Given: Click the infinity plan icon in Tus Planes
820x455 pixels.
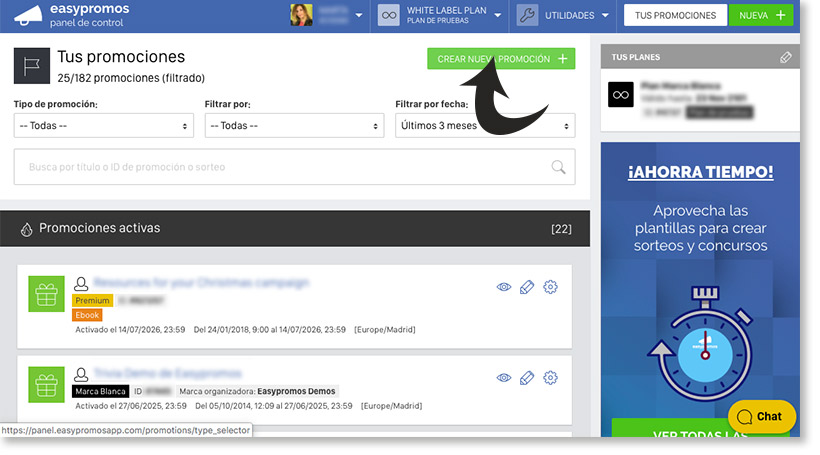Looking at the screenshot, I should point(621,95).
